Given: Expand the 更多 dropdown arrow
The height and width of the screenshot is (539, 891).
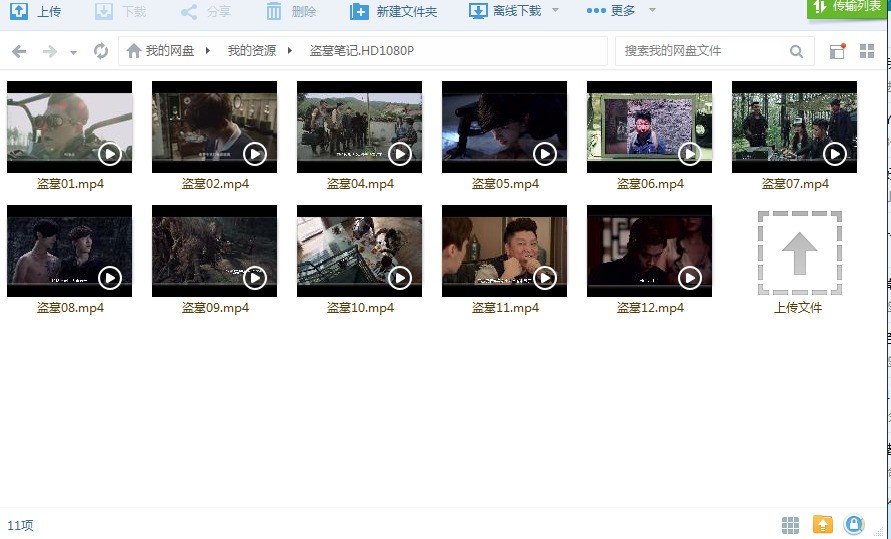Looking at the screenshot, I should pyautogui.click(x=652, y=10).
